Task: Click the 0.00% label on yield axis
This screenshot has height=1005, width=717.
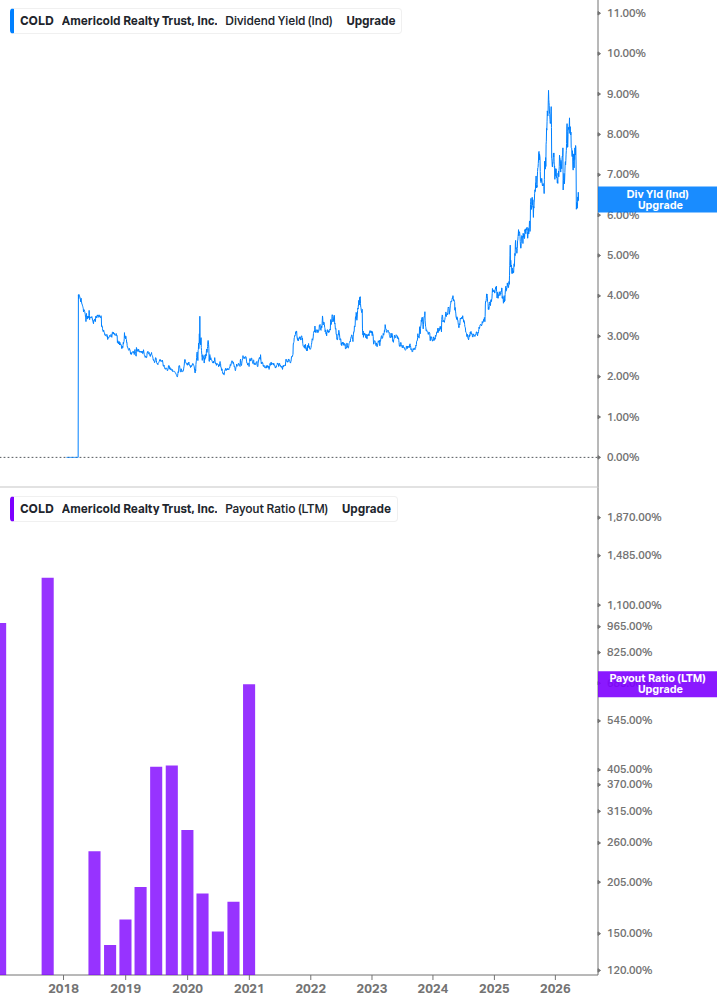Action: 623,457
